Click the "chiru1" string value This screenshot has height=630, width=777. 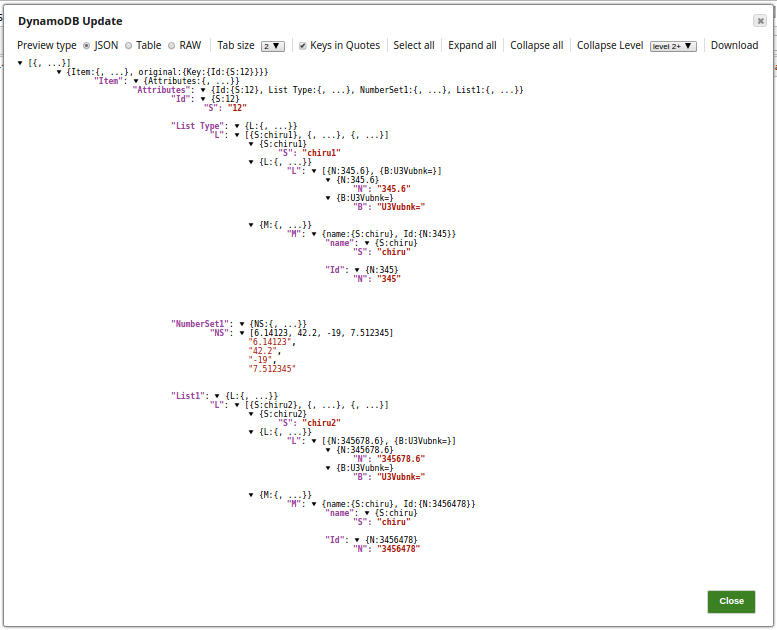point(322,153)
